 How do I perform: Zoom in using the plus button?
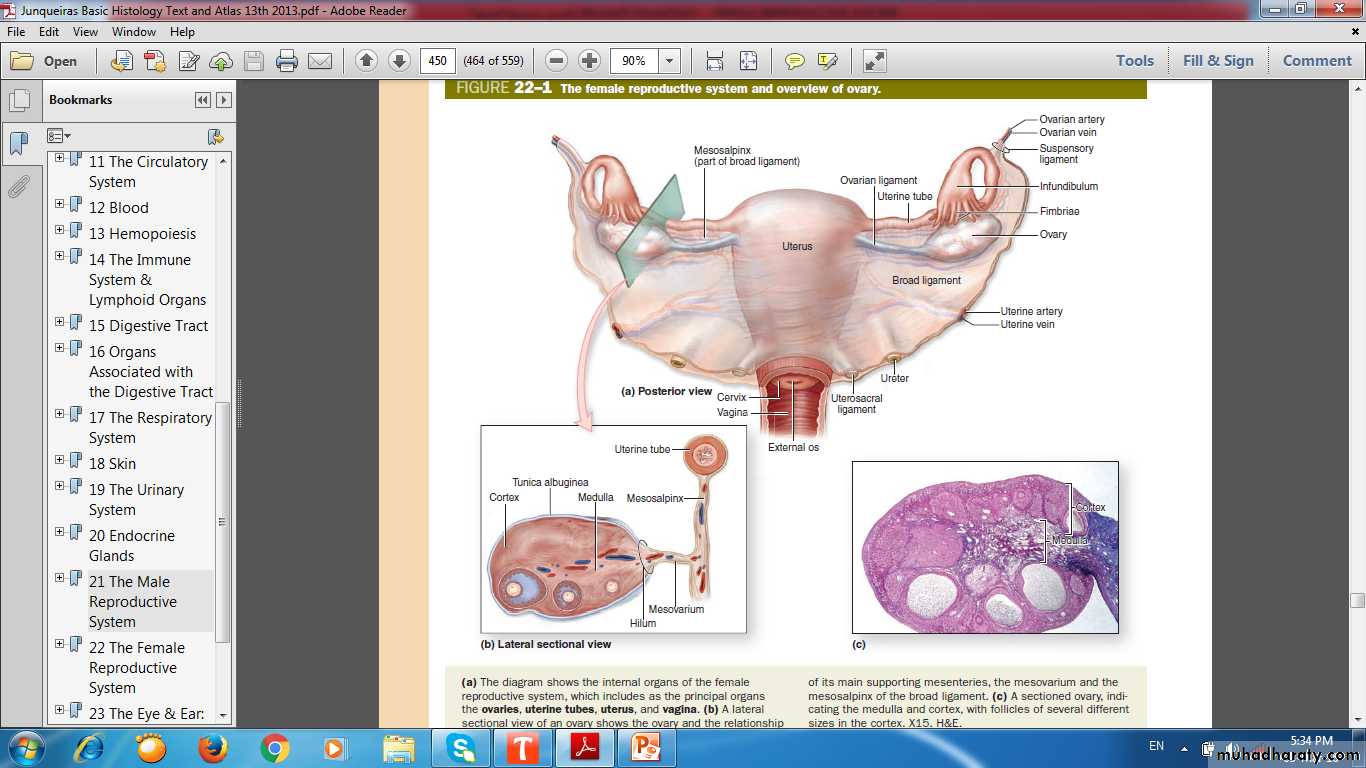tap(590, 61)
